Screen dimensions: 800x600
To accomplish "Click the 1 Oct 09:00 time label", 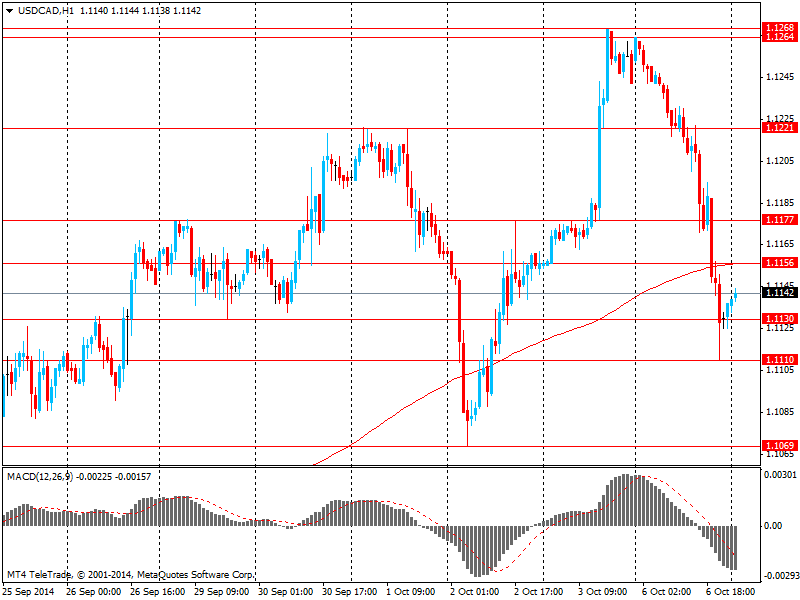I will click(x=412, y=592).
